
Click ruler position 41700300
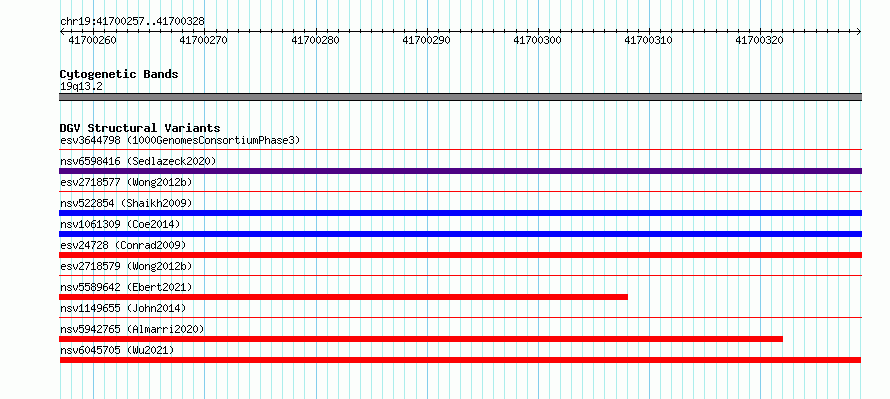pos(538,40)
